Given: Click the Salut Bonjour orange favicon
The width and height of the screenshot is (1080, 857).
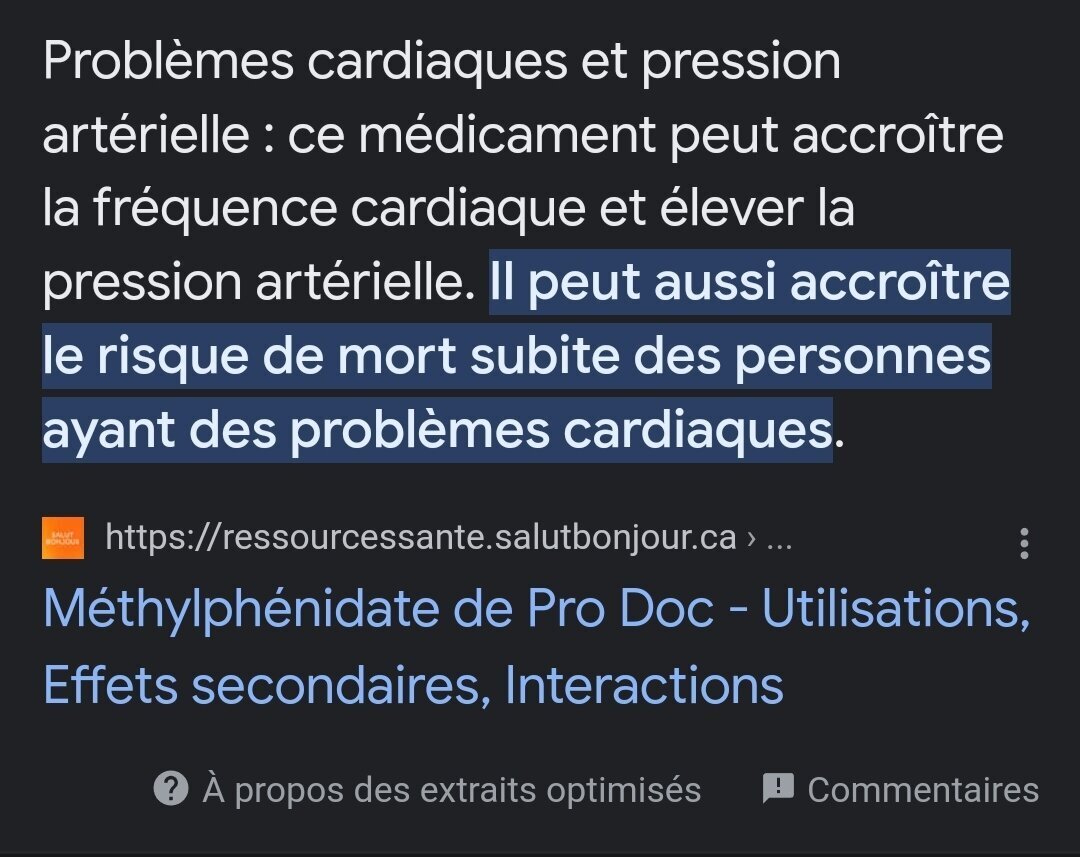Looking at the screenshot, I should [x=63, y=538].
